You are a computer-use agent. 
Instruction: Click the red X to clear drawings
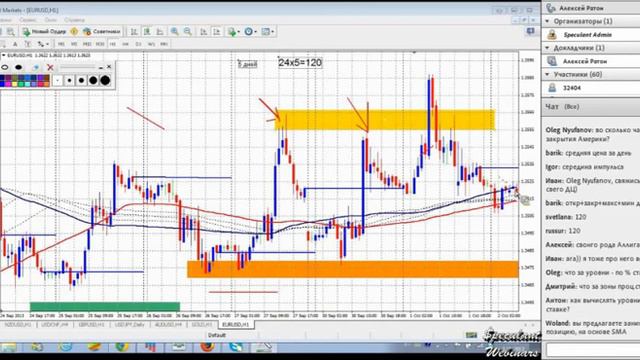click(50, 67)
